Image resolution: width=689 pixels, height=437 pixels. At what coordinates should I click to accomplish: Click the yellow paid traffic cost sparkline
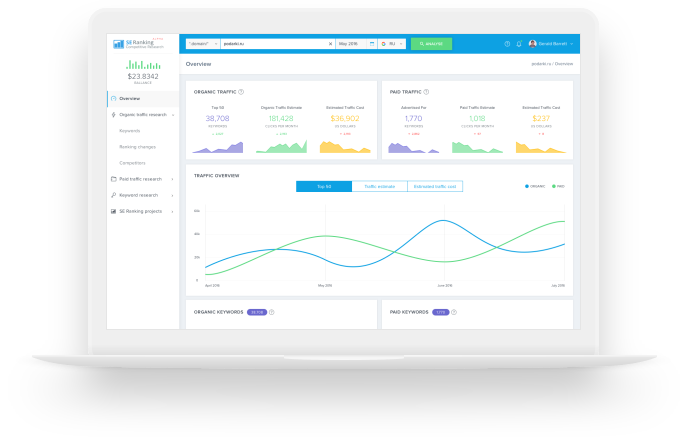point(541,147)
